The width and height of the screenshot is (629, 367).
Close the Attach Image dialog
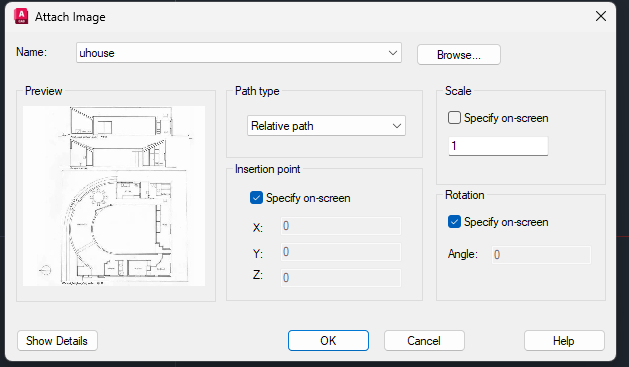tap(601, 16)
